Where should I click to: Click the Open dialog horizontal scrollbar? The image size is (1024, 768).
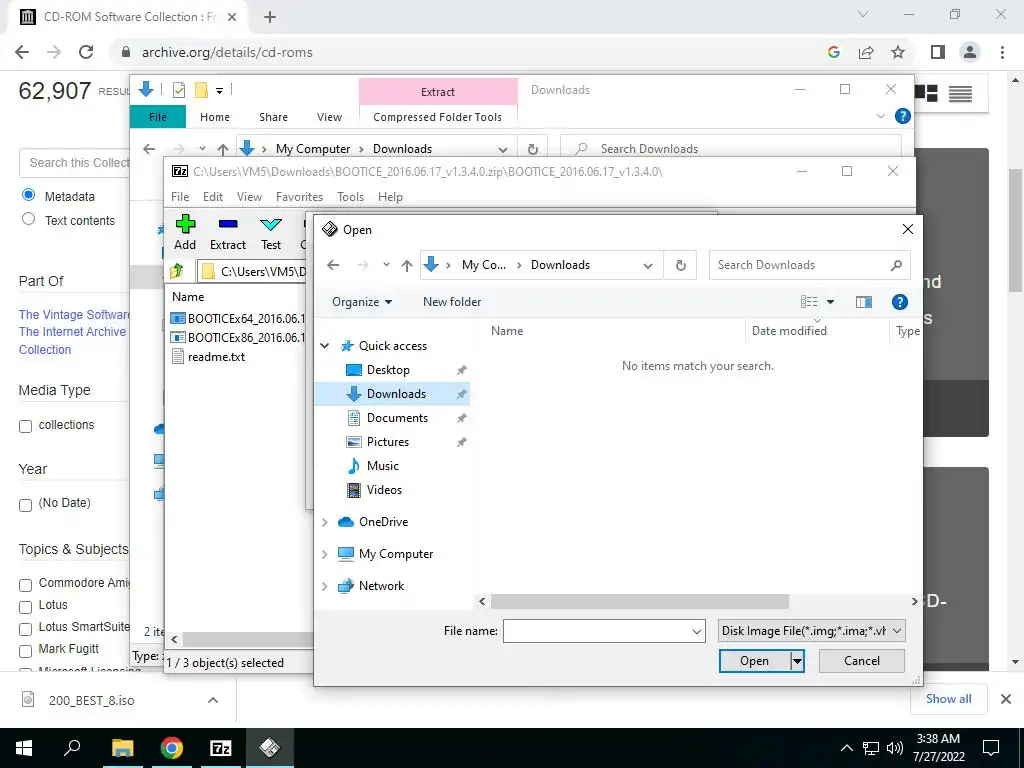639,601
